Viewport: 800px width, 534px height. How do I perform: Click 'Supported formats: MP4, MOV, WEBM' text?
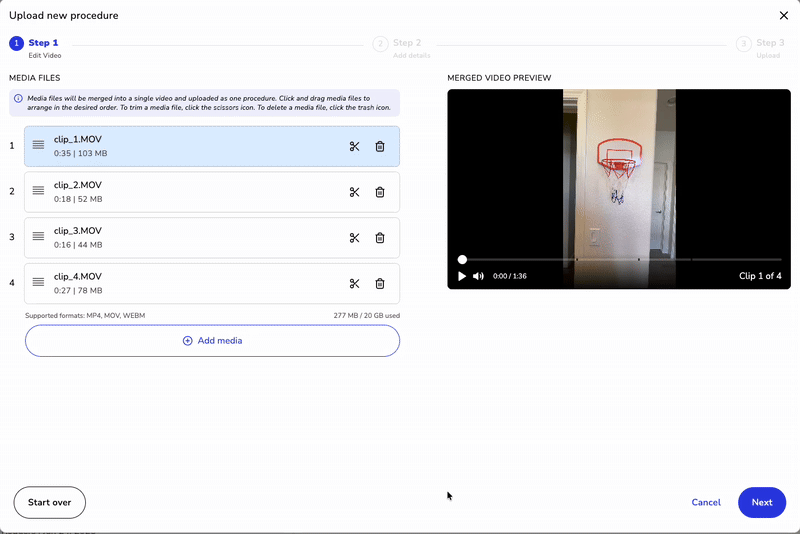[x=85, y=316]
